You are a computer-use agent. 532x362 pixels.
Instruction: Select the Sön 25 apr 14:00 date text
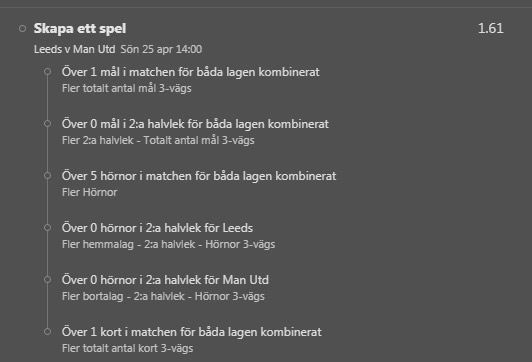pos(161,50)
